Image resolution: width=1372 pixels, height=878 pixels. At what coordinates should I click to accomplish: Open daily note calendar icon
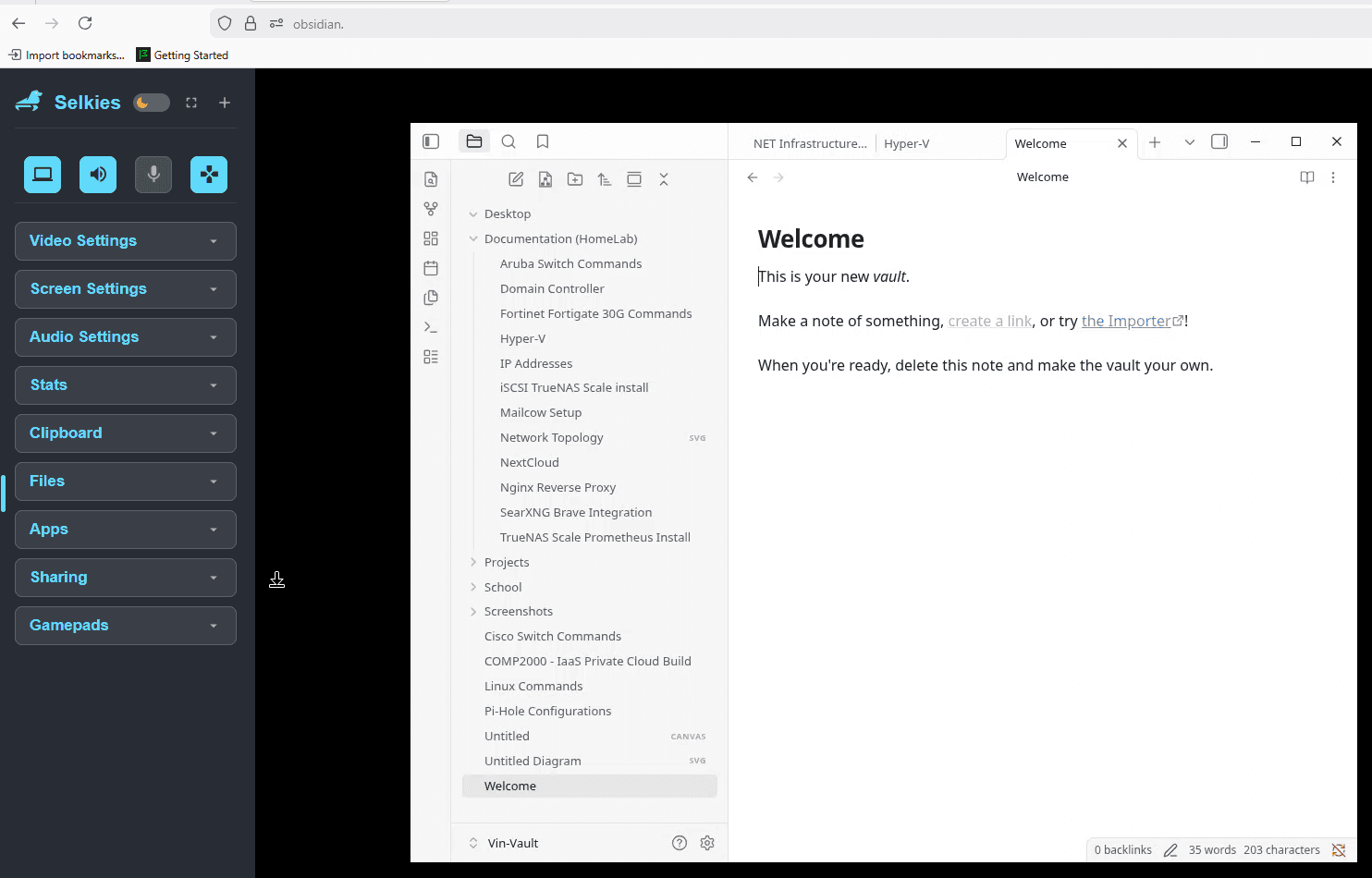point(431,268)
